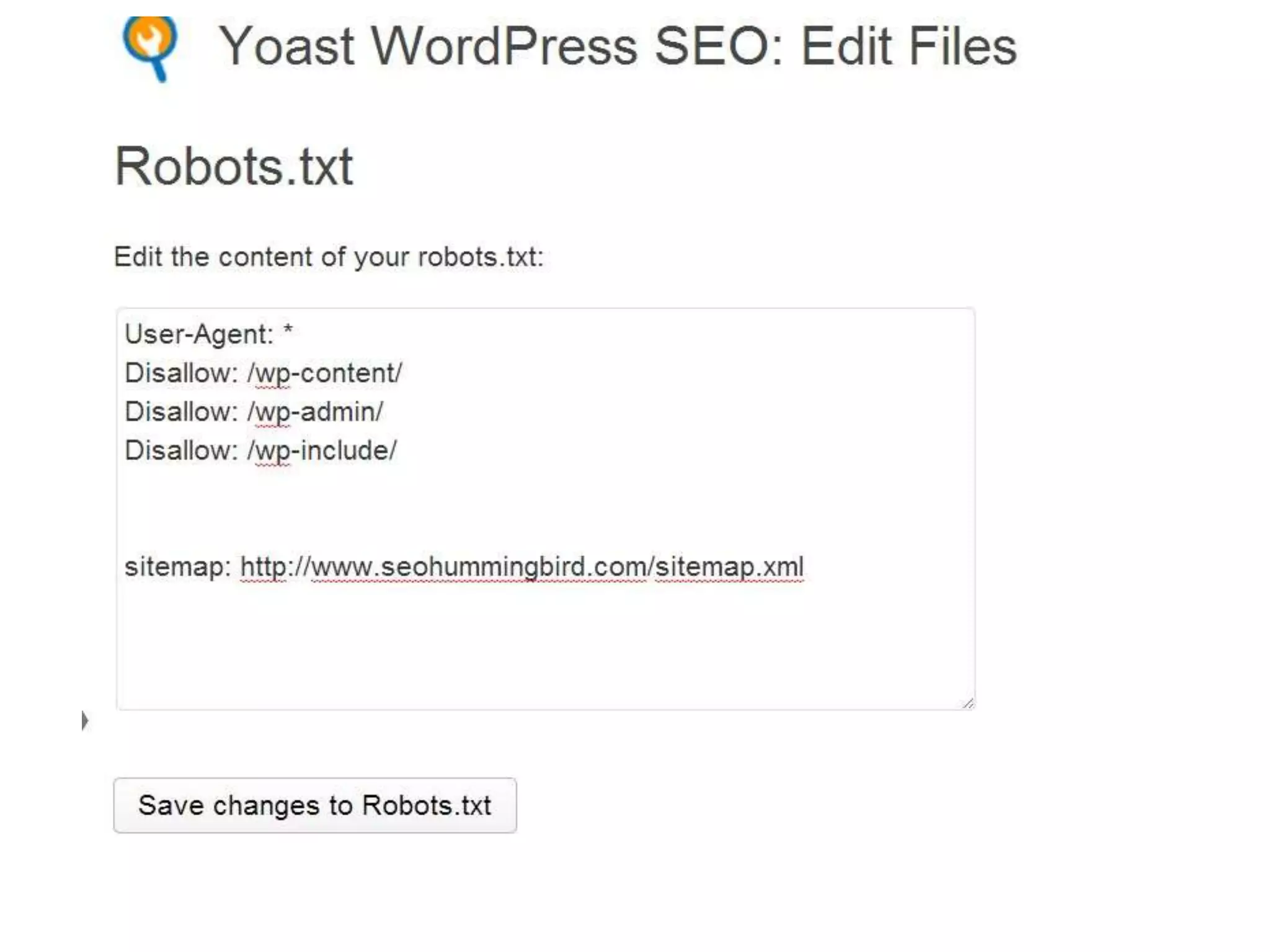Image resolution: width=1270 pixels, height=952 pixels.
Task: Click the small collapse arrow at left edge
Action: click(x=85, y=720)
